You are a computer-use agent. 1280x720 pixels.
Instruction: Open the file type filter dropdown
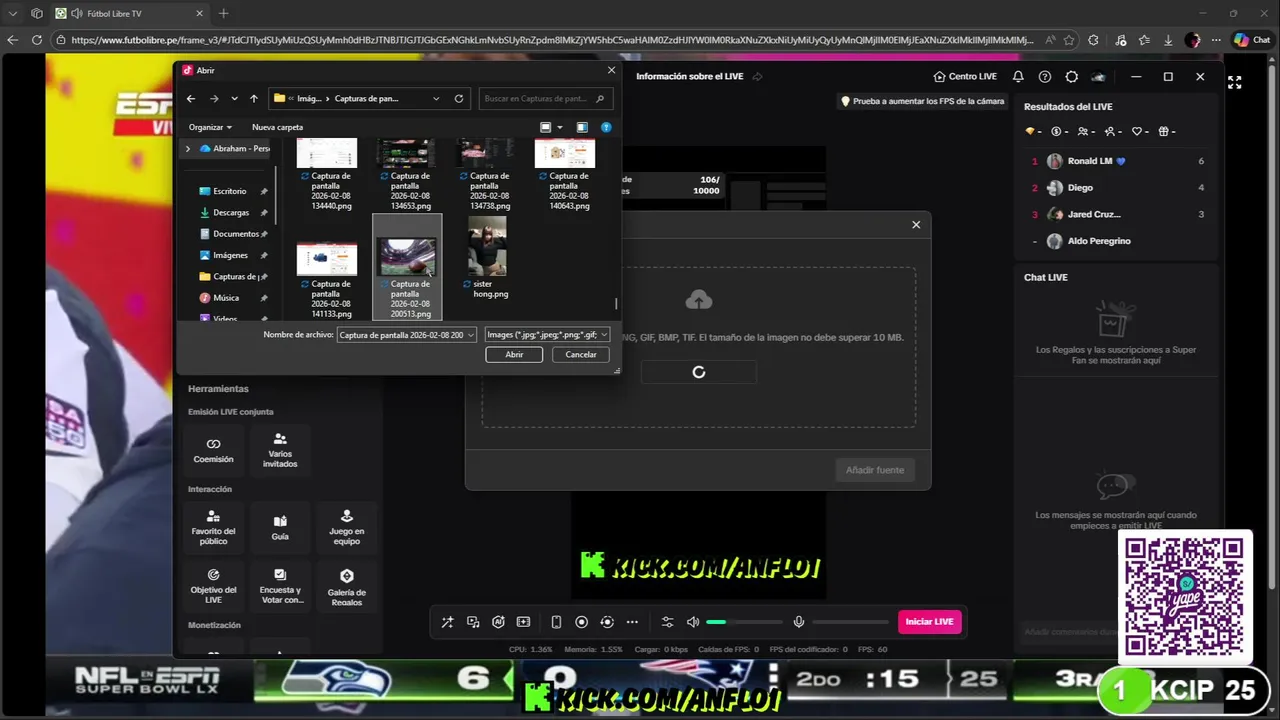coord(547,335)
